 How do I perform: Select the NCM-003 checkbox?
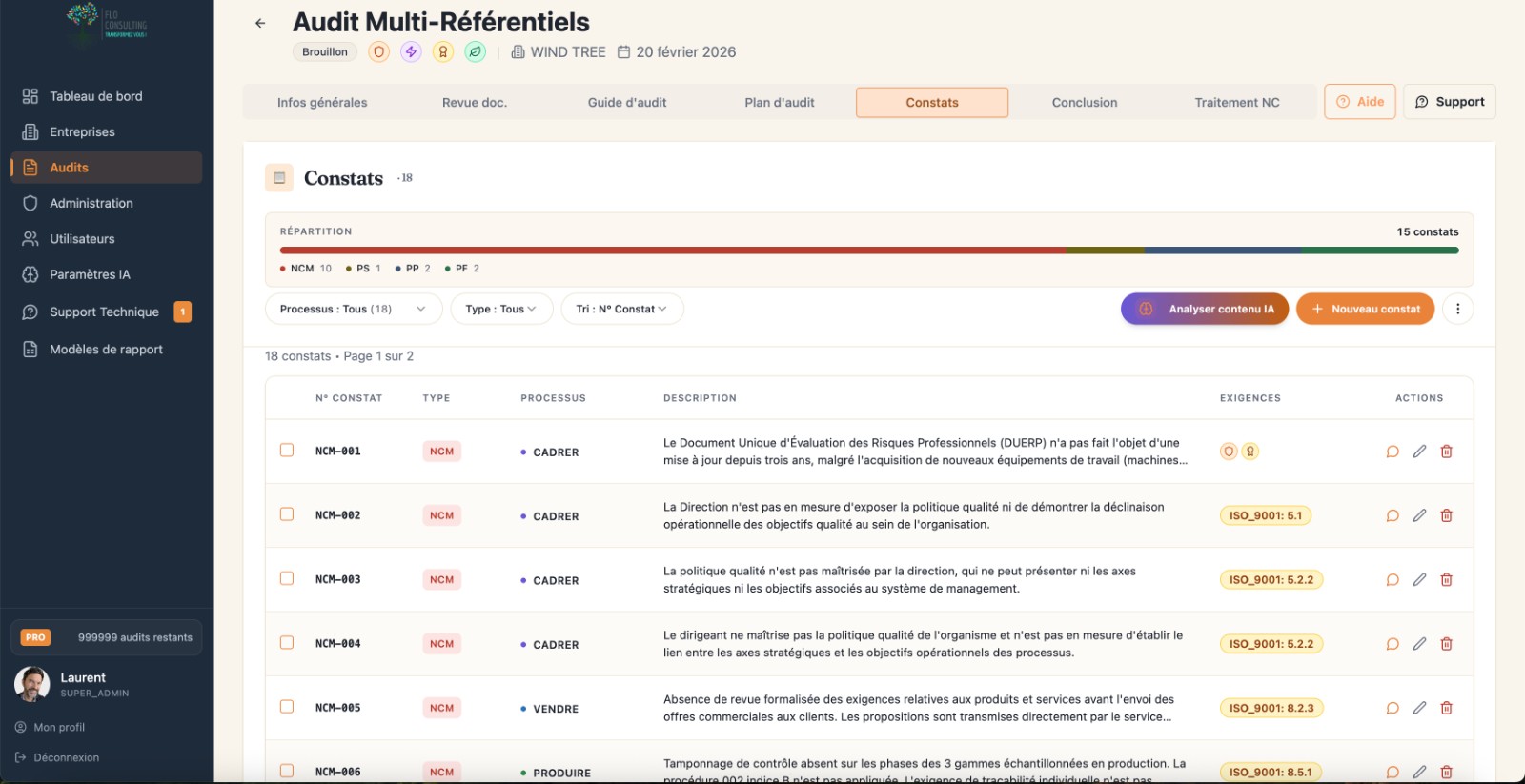(287, 578)
